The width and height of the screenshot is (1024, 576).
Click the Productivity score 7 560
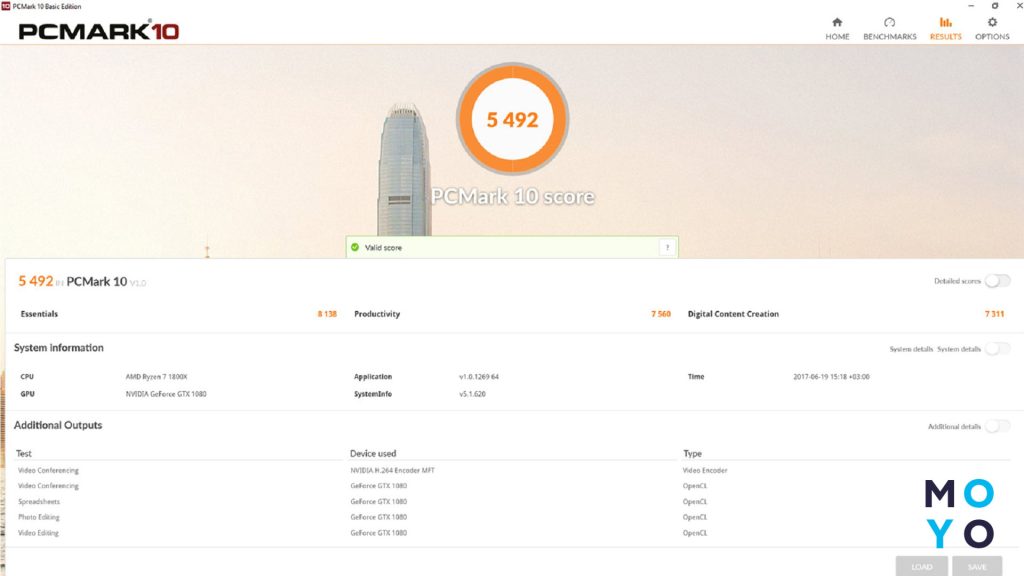pyautogui.click(x=660, y=314)
